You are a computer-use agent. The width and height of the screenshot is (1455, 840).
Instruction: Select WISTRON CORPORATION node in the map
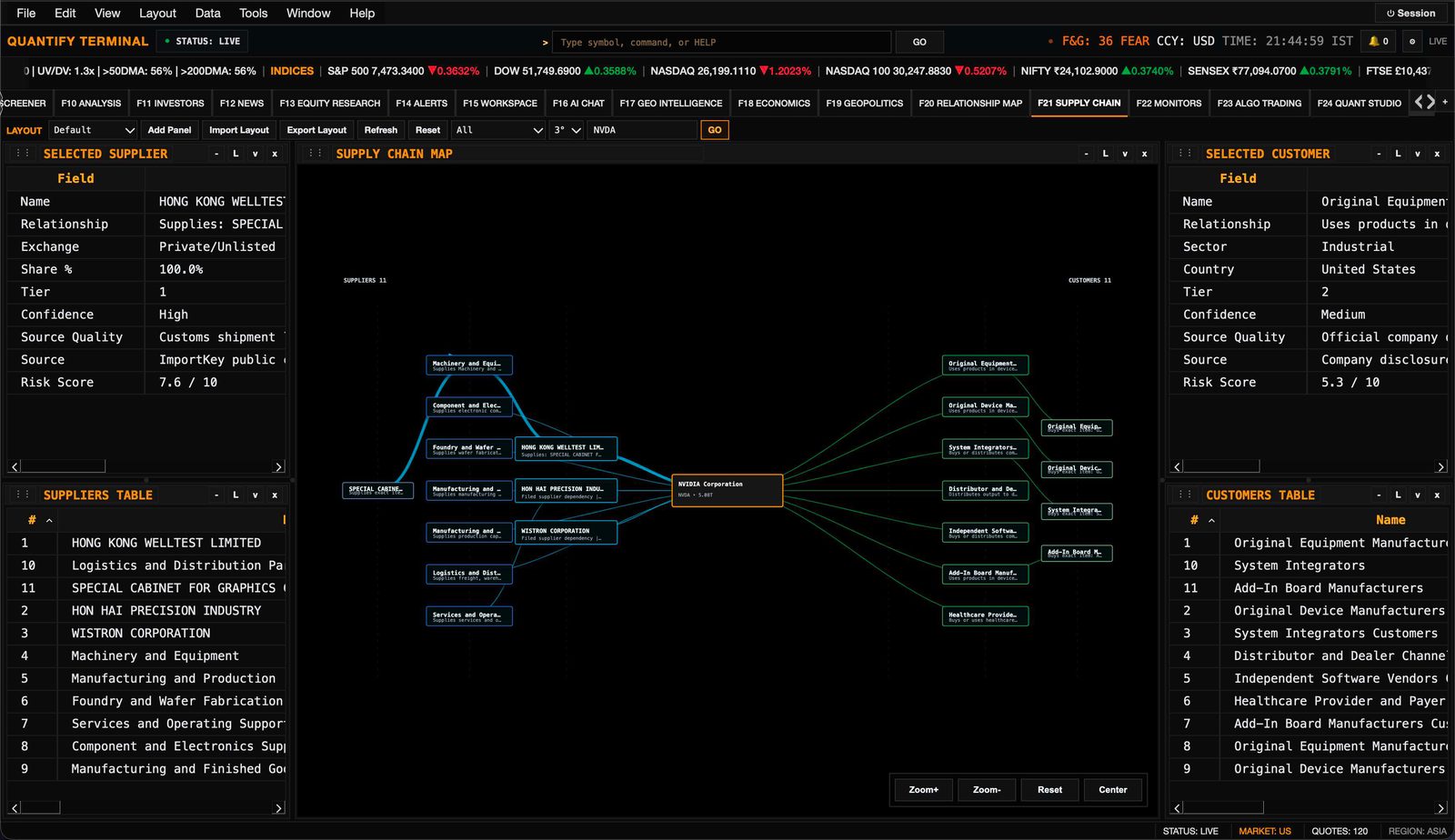(x=566, y=533)
